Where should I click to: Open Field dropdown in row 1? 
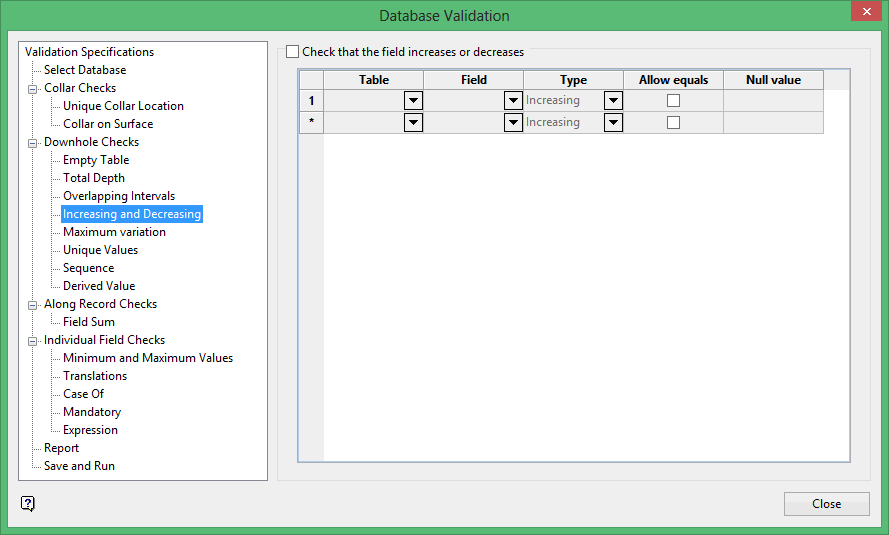513,100
